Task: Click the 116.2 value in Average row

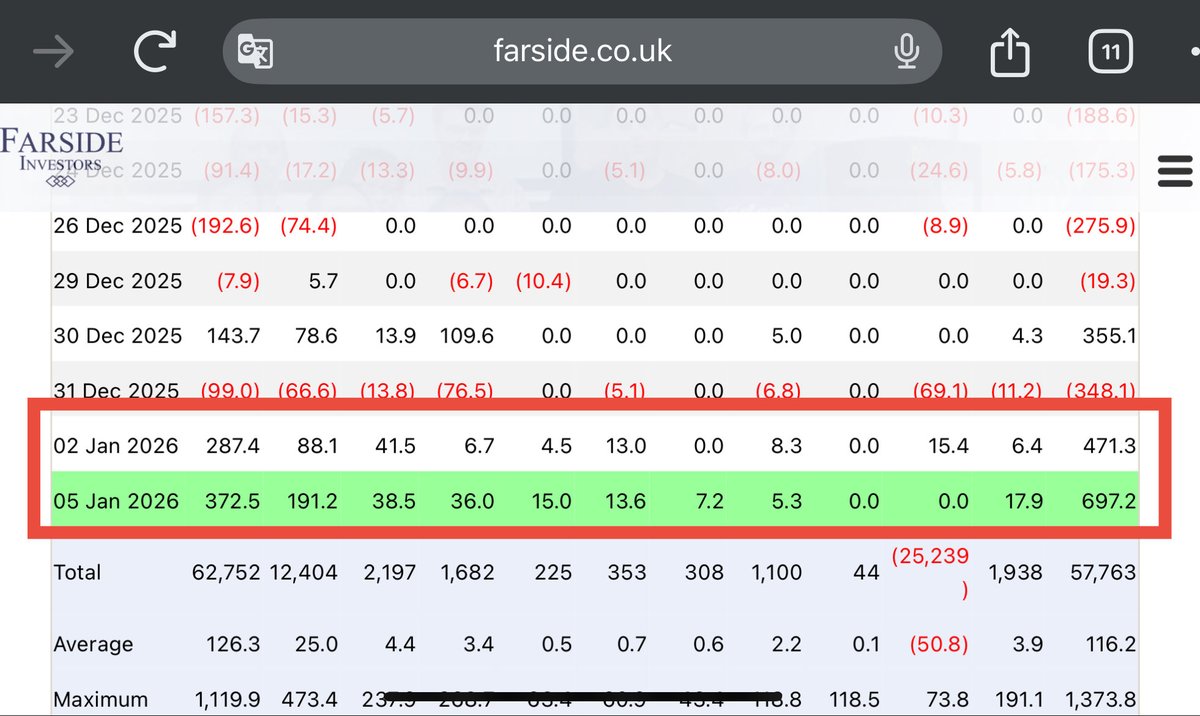Action: (x=1109, y=645)
